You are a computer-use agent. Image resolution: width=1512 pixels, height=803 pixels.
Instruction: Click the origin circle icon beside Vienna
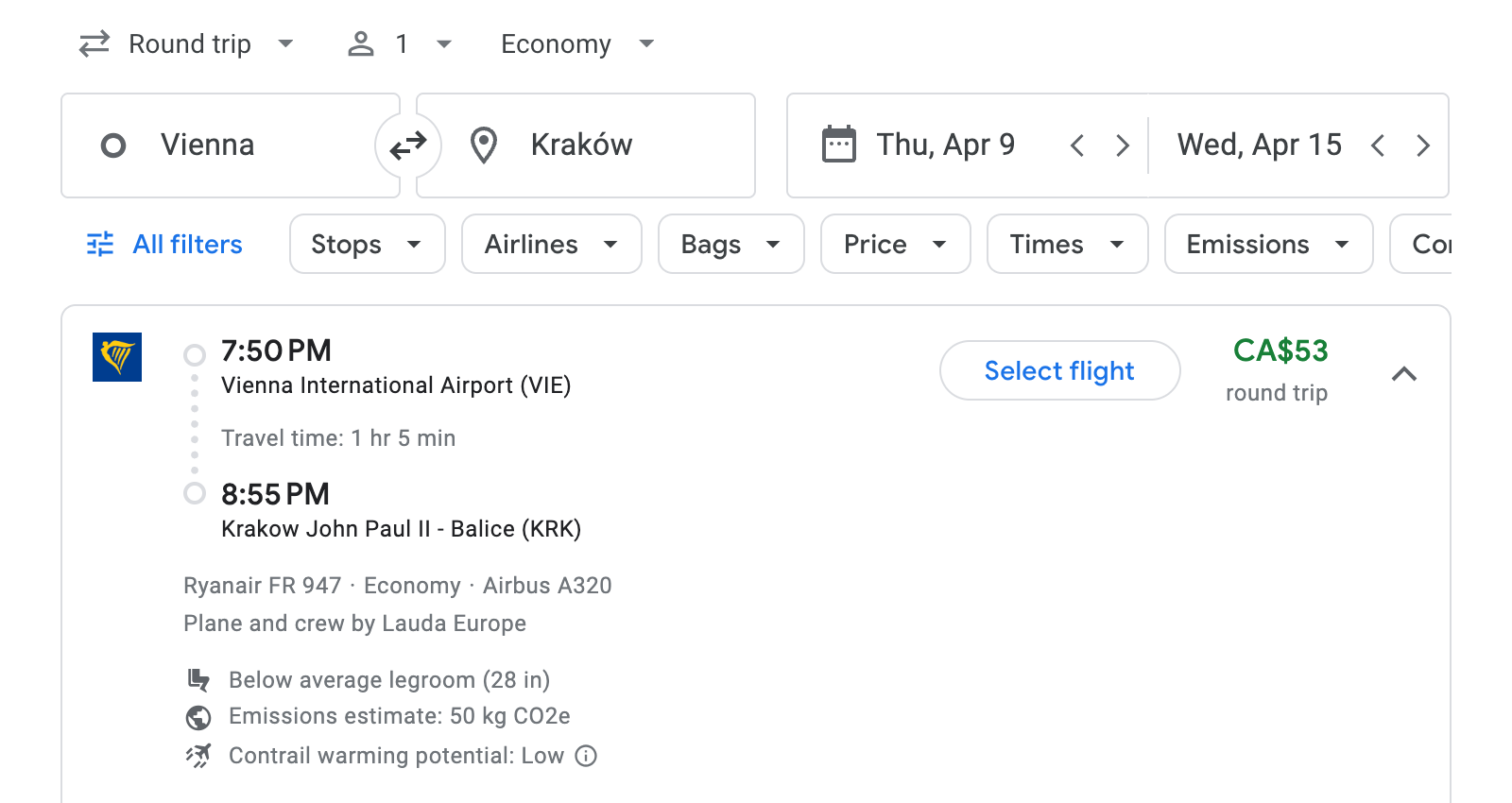tap(113, 145)
